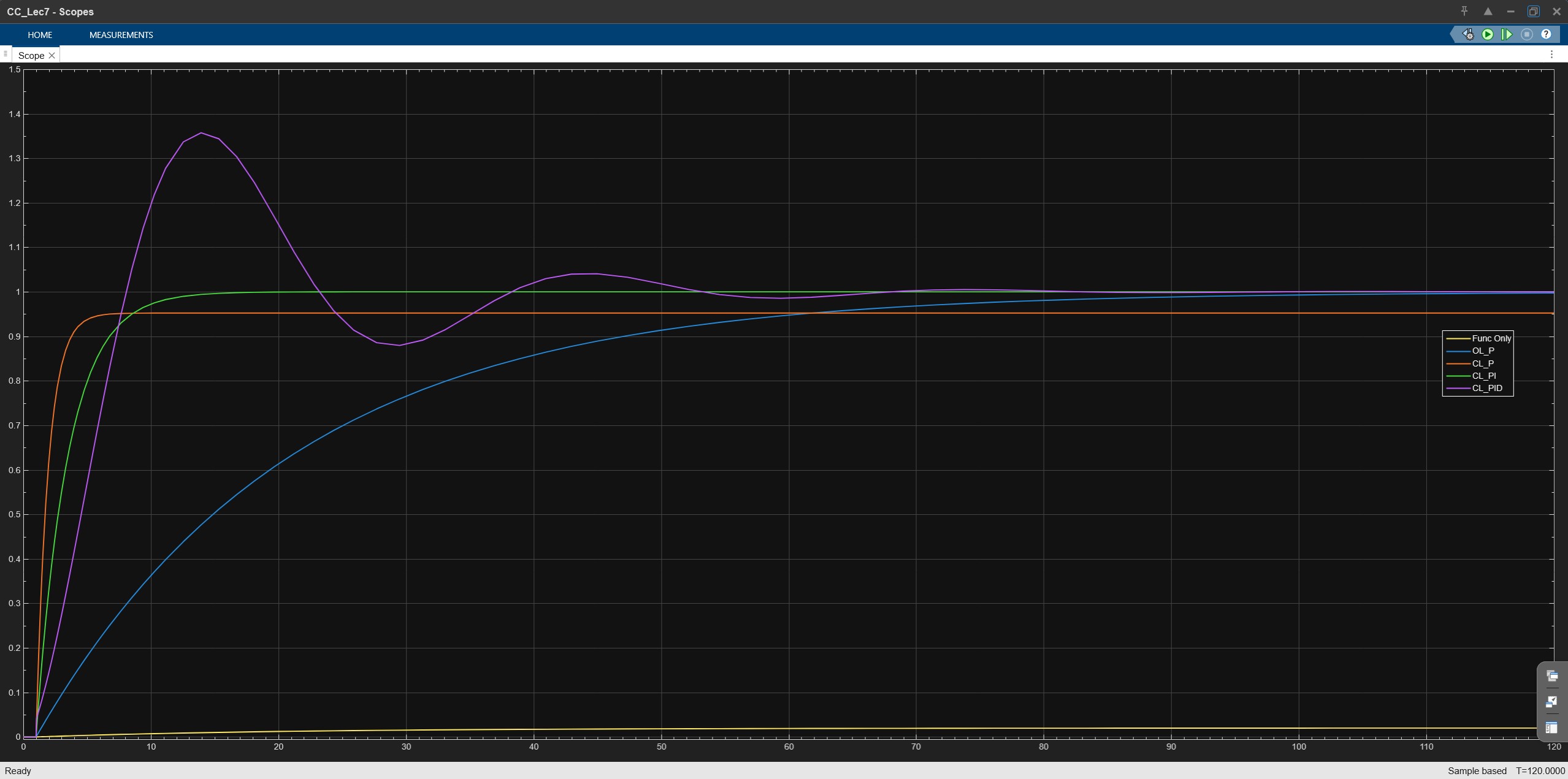Open the three-dot options menu at right

point(1551,55)
